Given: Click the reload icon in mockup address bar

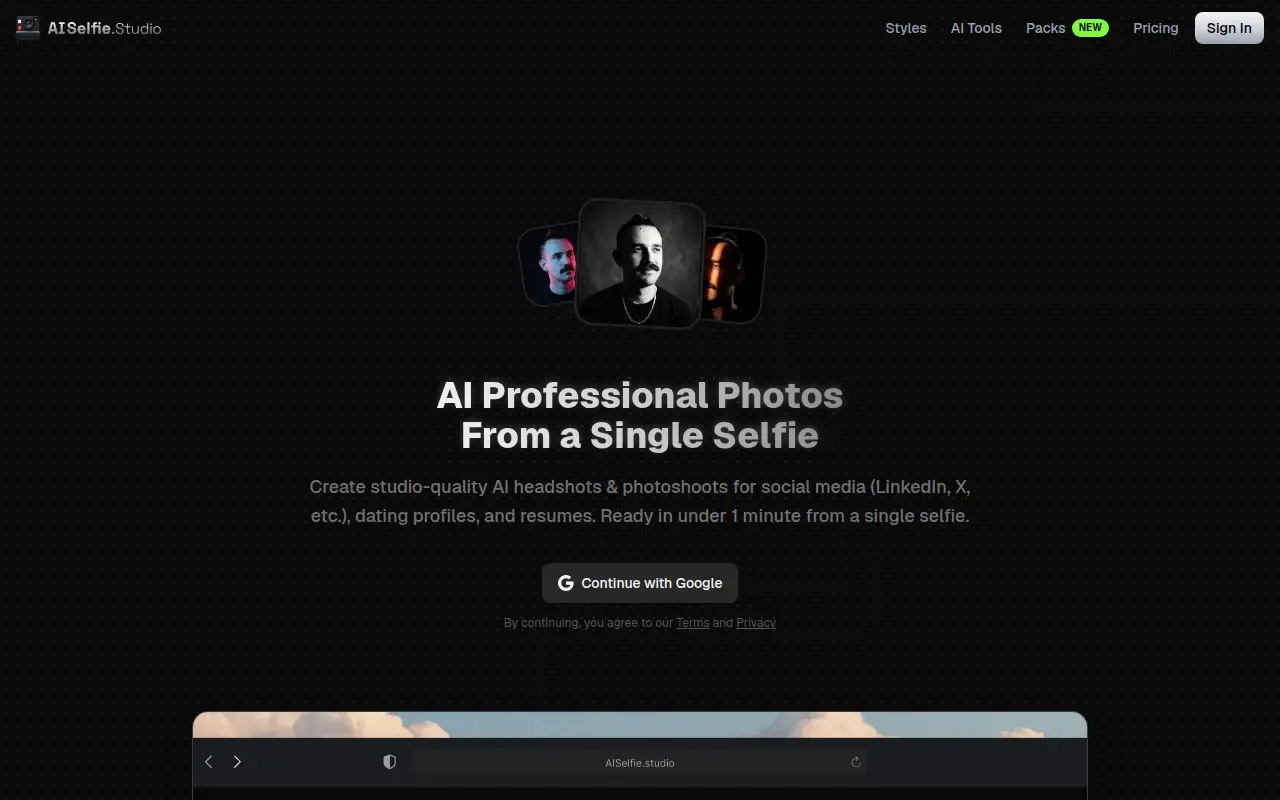Looking at the screenshot, I should tap(856, 762).
